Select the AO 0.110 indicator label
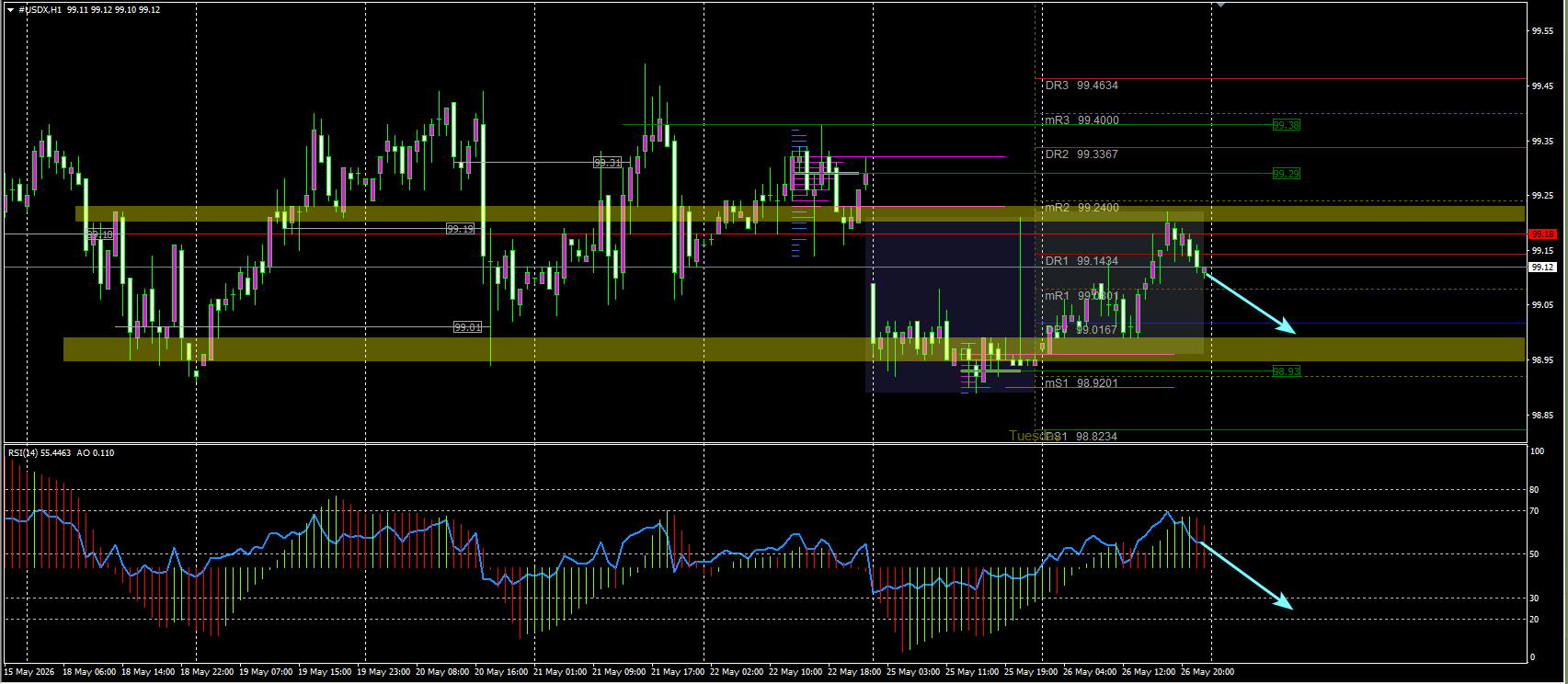Viewport: 1568px width, 684px height. point(96,453)
